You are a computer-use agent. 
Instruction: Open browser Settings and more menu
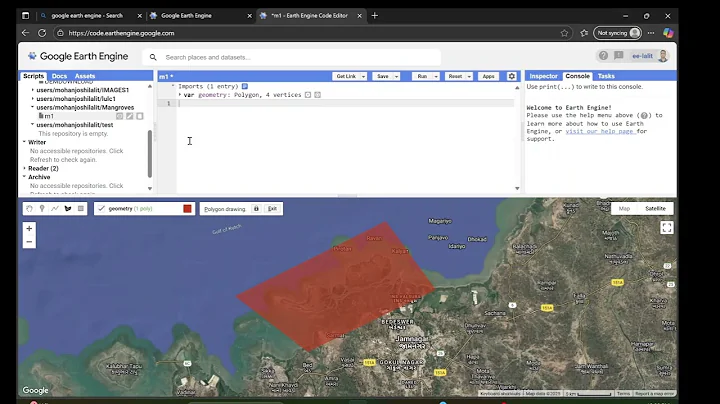coord(651,33)
